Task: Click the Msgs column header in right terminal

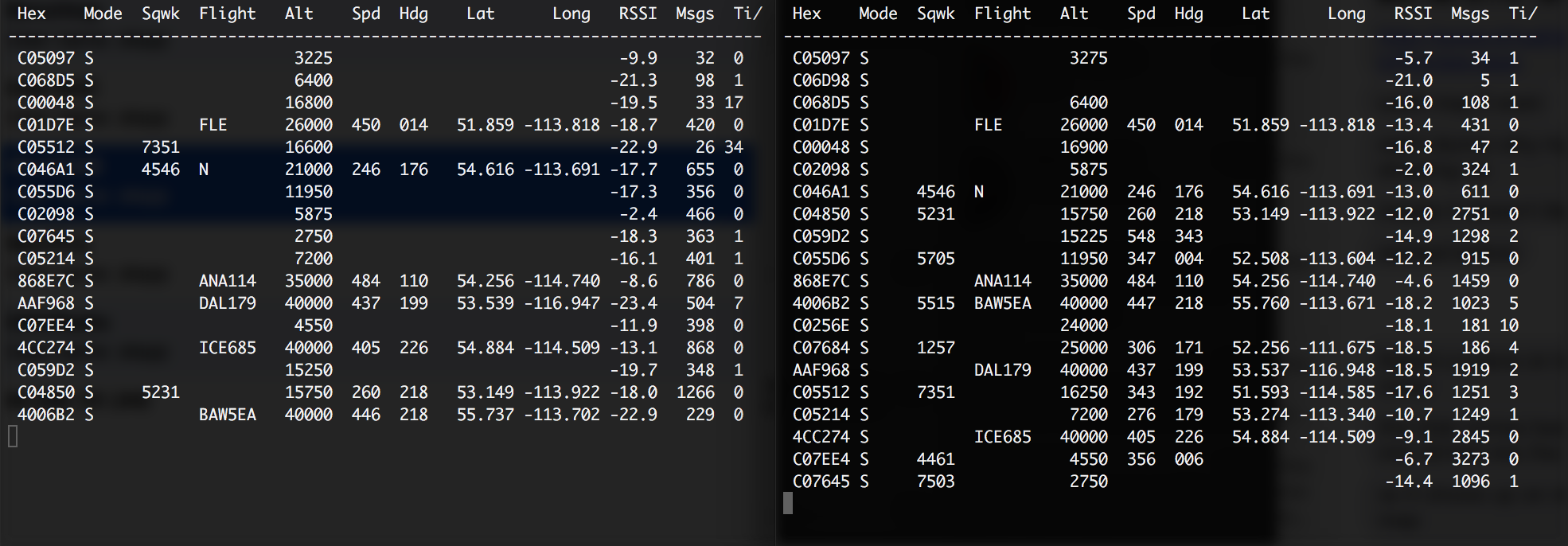Action: point(1471,14)
